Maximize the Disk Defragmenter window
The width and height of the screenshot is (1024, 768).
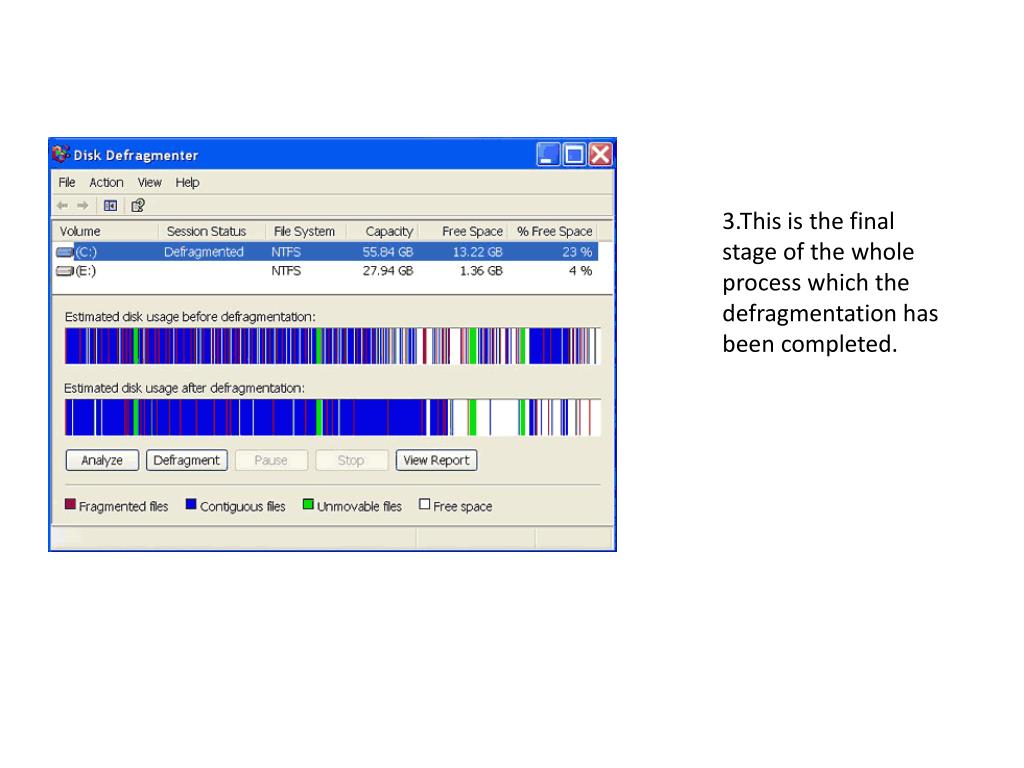tap(574, 155)
